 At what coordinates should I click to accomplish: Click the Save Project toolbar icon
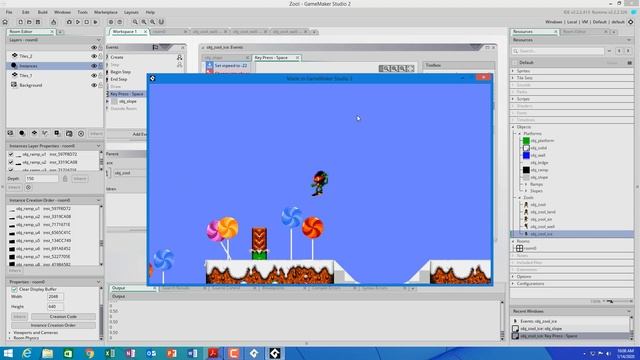38,22
